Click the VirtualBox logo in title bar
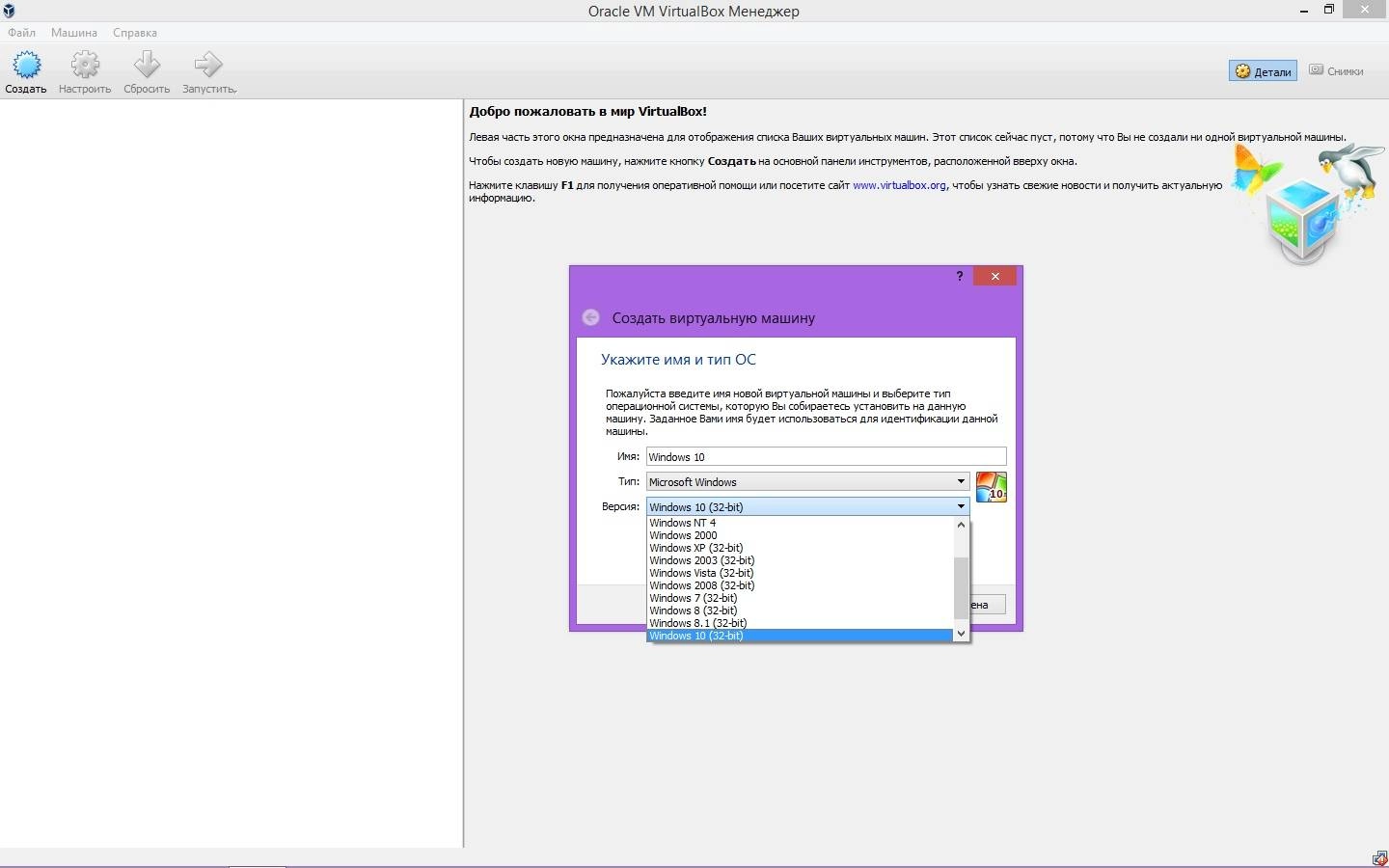Image resolution: width=1389 pixels, height=868 pixels. (x=9, y=11)
